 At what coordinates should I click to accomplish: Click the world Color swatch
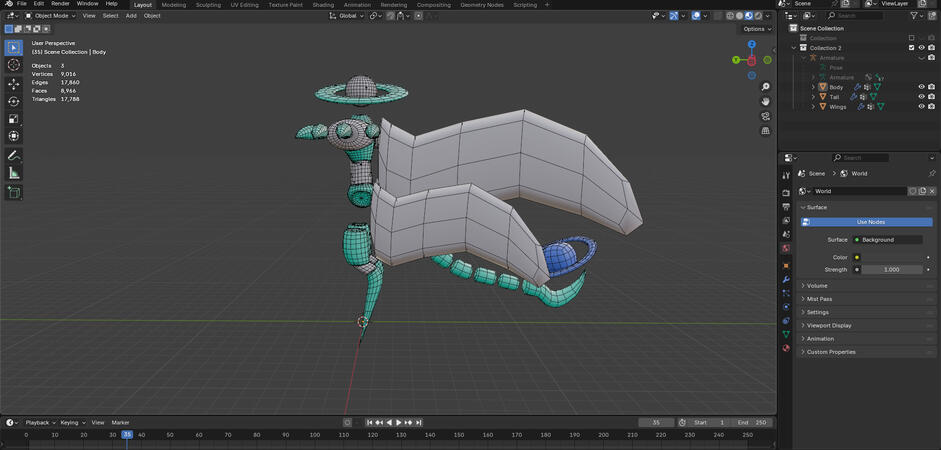click(891, 257)
